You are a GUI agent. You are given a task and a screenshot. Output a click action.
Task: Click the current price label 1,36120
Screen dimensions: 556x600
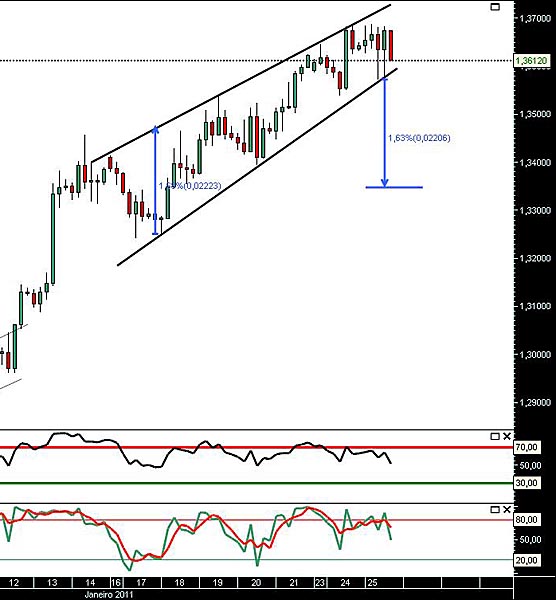[531, 60]
